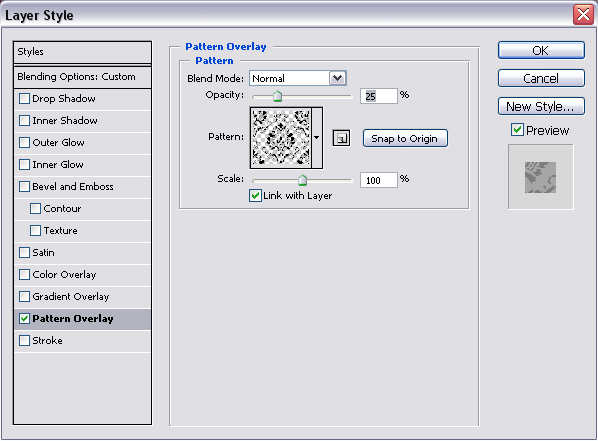Click the Snap to Origin button

(405, 138)
